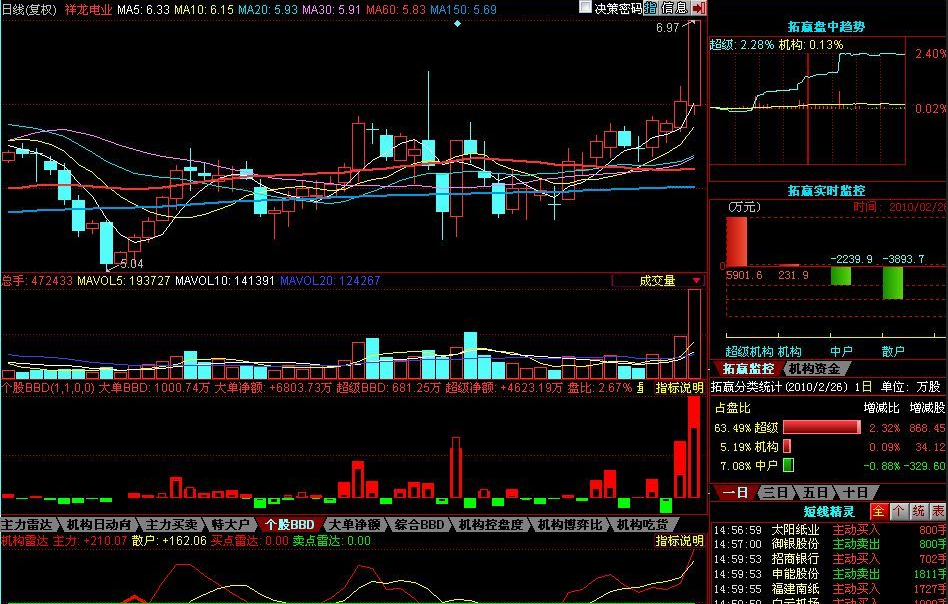
Task: Select the 全 filter icon in 短线精灵
Action: point(877,511)
